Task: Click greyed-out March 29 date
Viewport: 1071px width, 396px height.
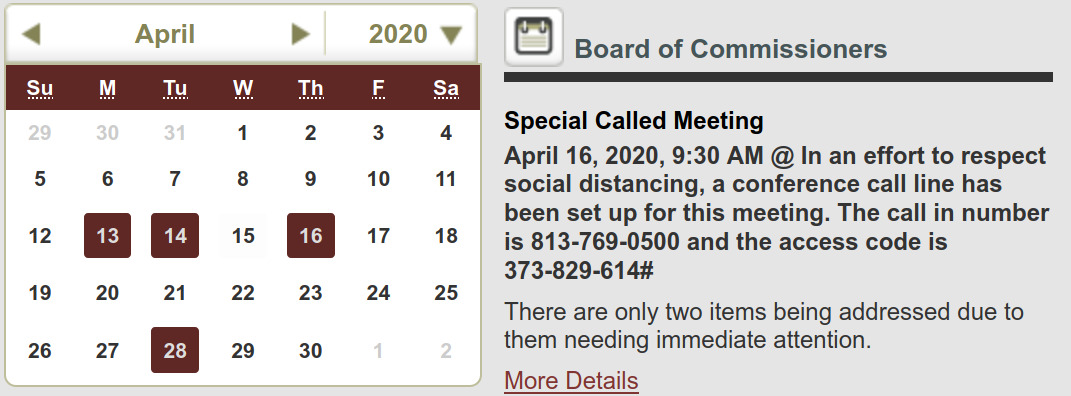Action: pos(40,133)
